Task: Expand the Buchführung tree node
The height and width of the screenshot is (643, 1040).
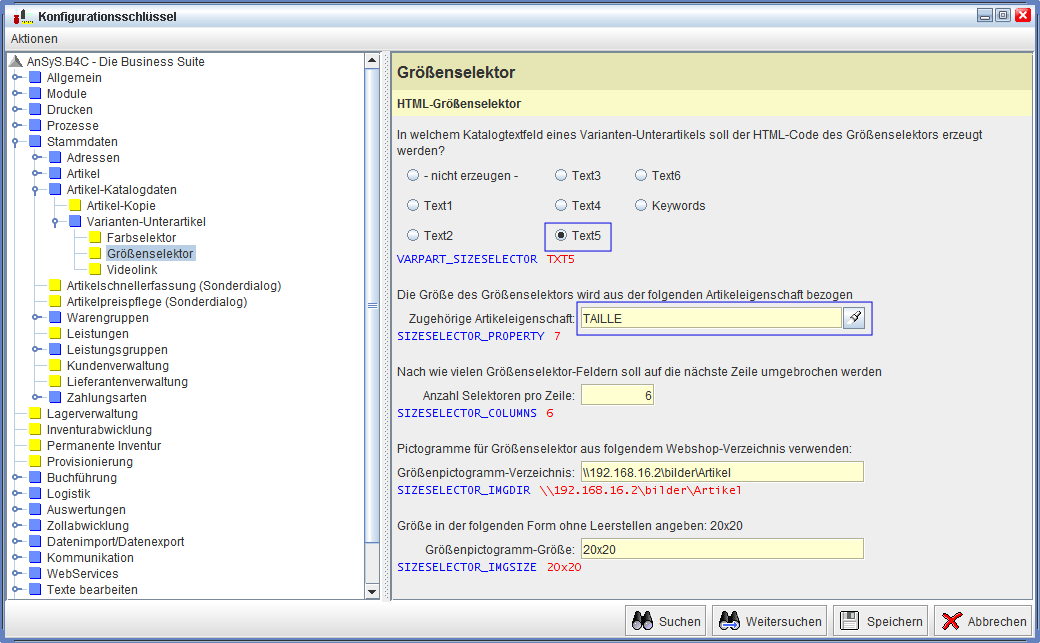Action: [16, 478]
